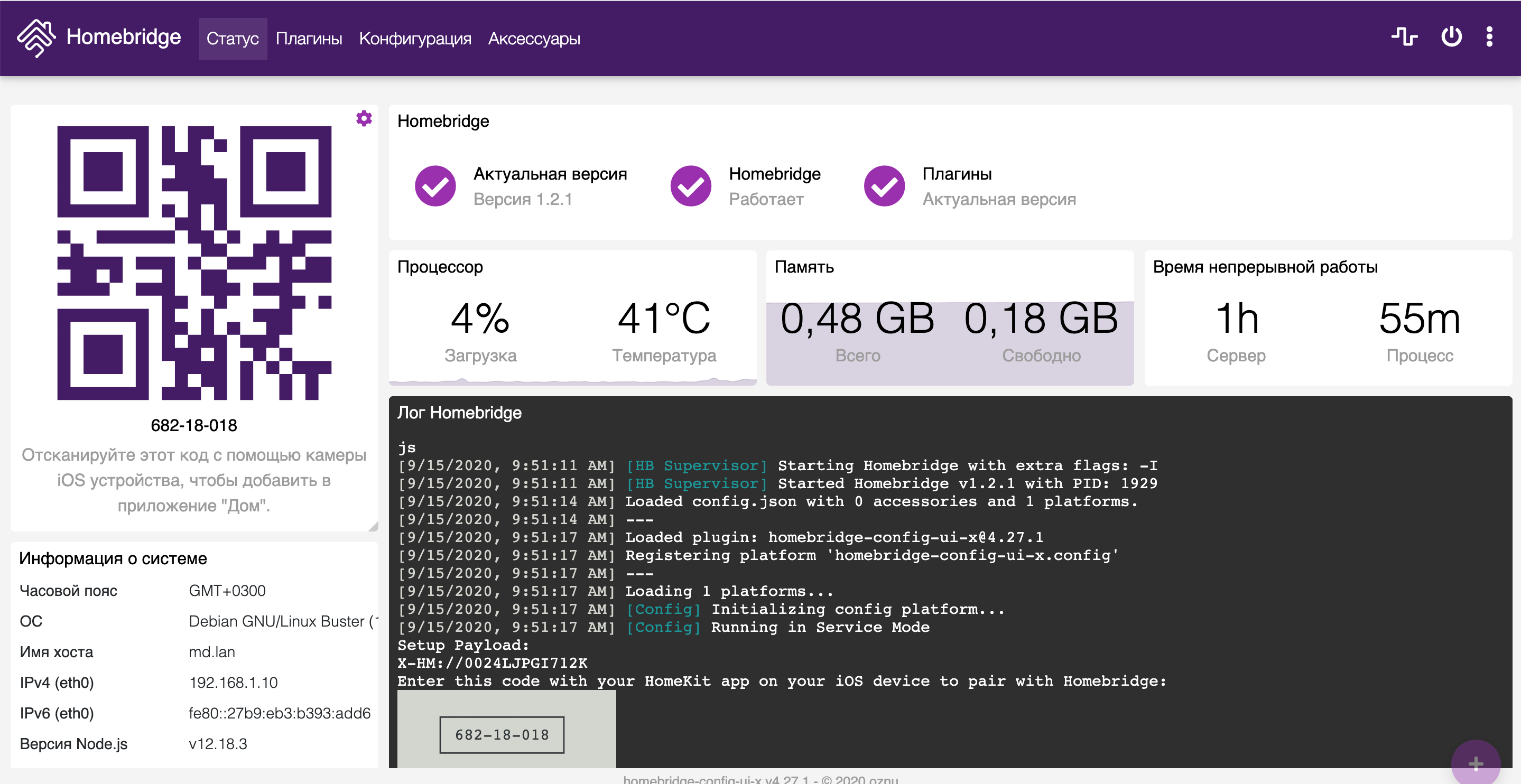
Task: Click the Плагины status checkmark icon
Action: point(884,186)
